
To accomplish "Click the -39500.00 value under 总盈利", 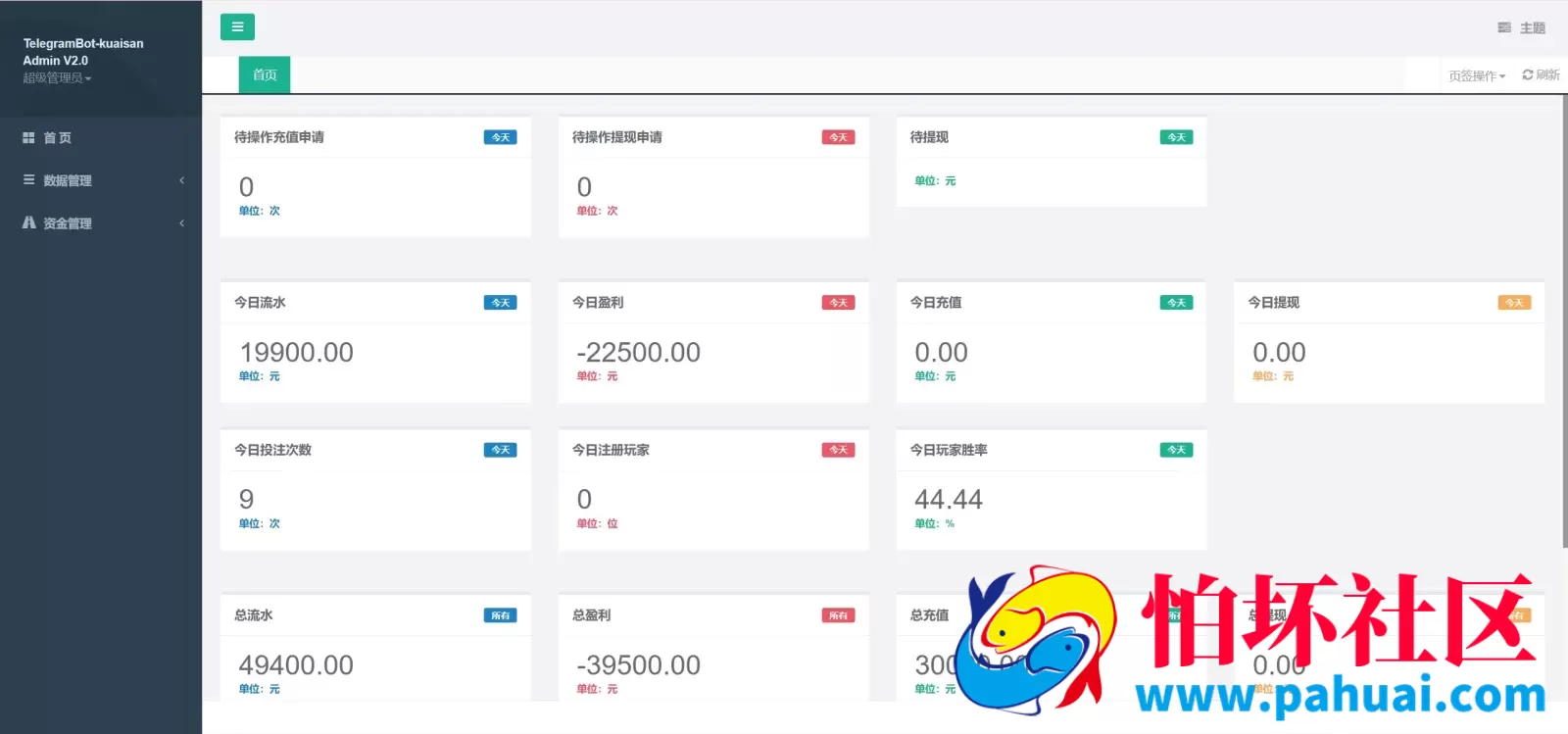I will [638, 665].
